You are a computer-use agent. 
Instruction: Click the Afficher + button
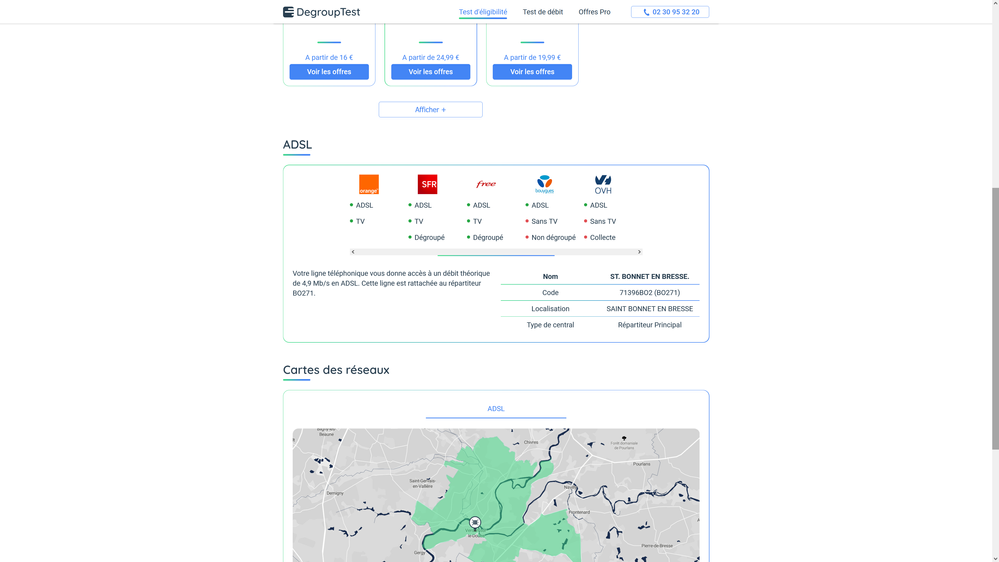[x=431, y=110]
